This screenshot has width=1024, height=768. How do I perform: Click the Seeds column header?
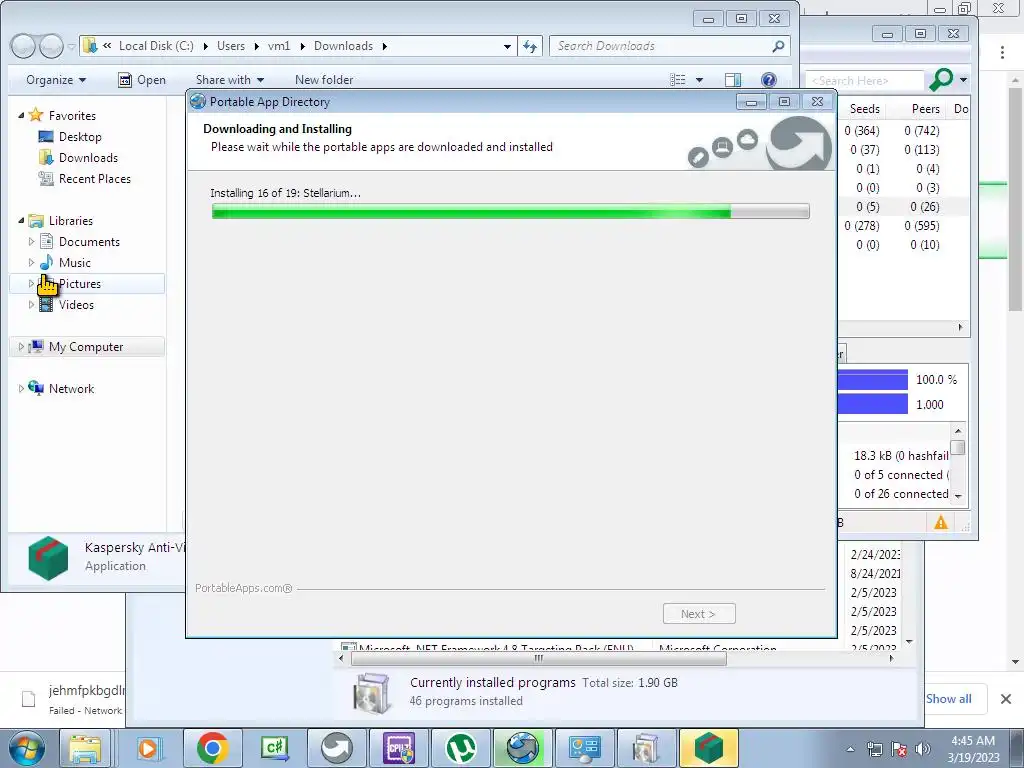pos(864,108)
